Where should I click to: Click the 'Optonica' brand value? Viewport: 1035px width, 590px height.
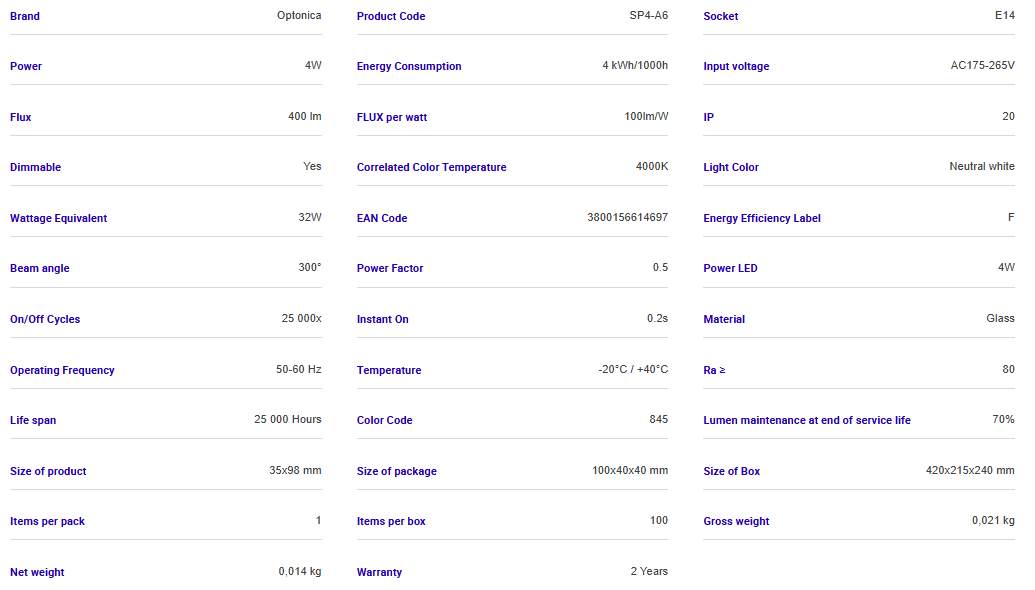click(299, 16)
